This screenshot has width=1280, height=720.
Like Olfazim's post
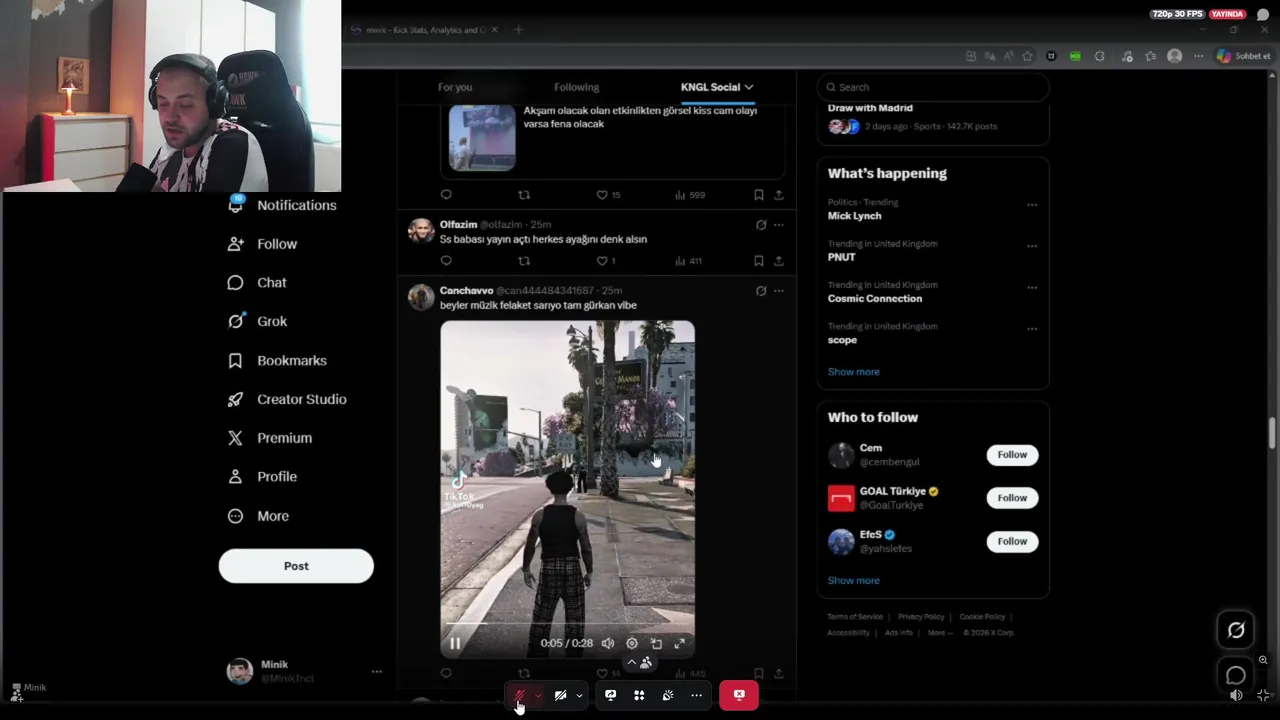(x=602, y=261)
